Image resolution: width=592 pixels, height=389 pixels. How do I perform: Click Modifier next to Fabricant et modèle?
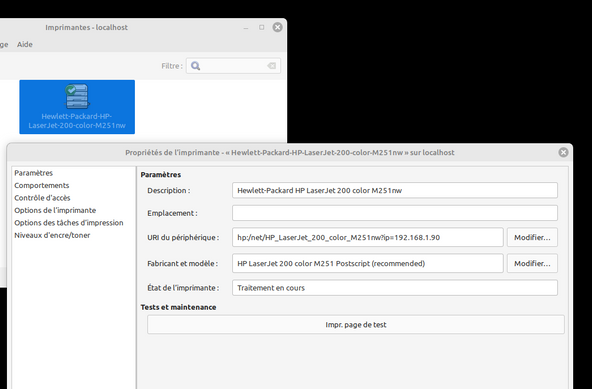click(x=532, y=264)
